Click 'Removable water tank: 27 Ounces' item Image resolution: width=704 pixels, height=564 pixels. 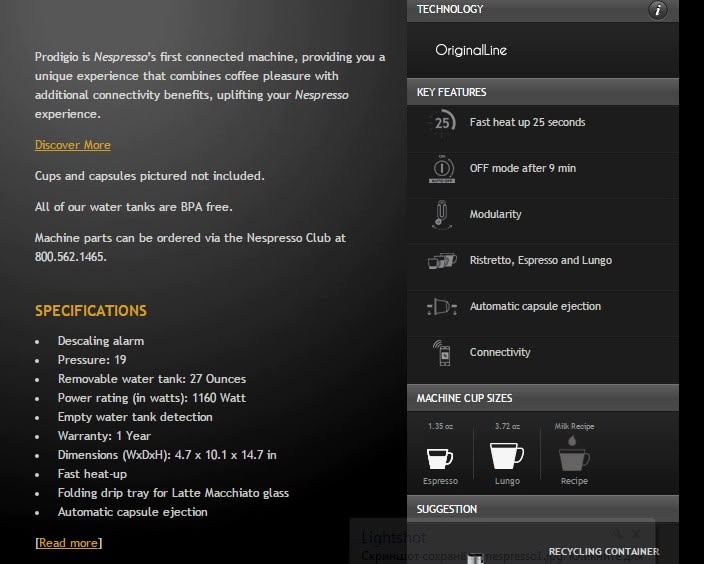pyautogui.click(x=152, y=379)
